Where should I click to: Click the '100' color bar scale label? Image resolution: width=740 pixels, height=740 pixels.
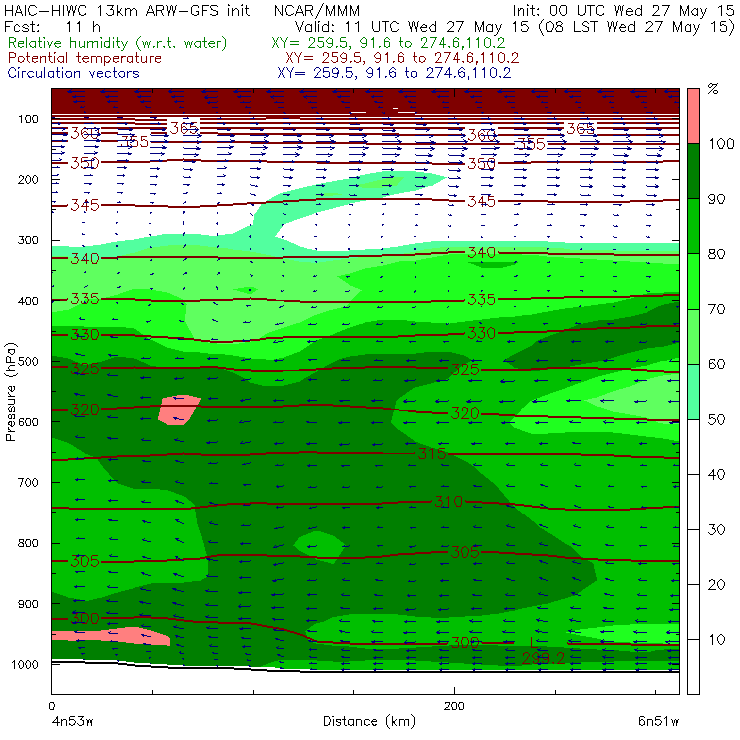pyautogui.click(x=722, y=143)
